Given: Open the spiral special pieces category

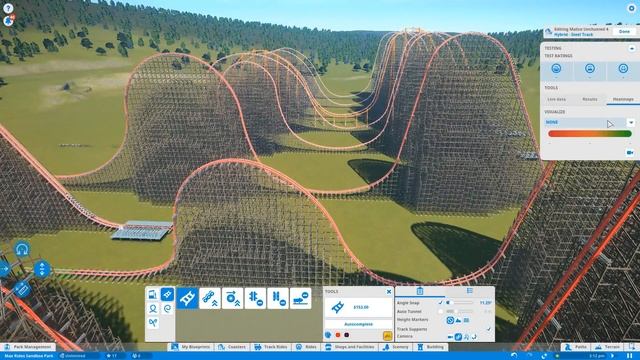Looking at the screenshot, I should [167, 309].
